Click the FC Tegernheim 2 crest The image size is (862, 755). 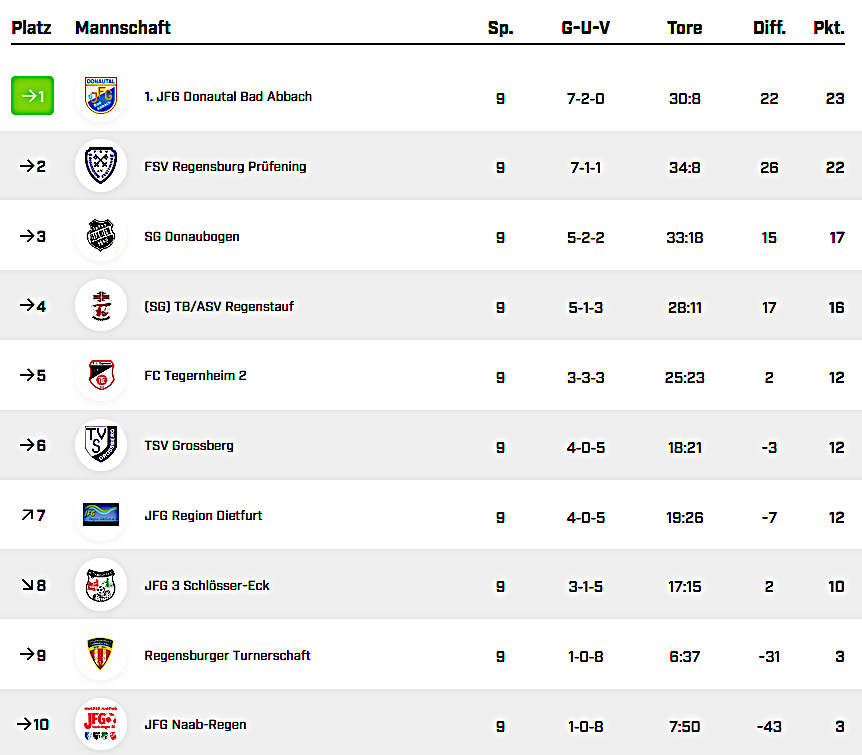click(x=101, y=376)
